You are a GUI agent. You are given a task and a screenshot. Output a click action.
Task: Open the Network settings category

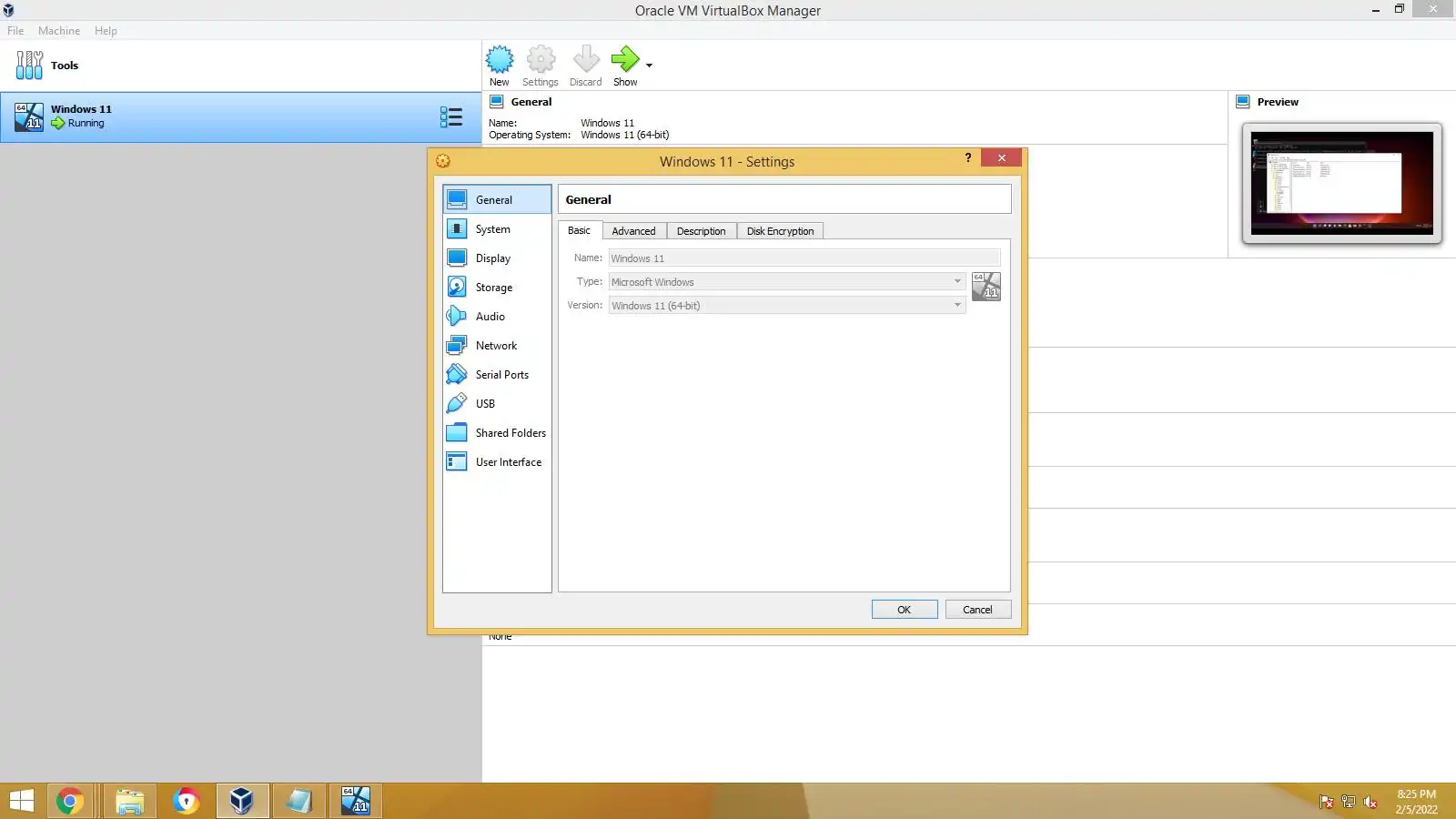(497, 346)
